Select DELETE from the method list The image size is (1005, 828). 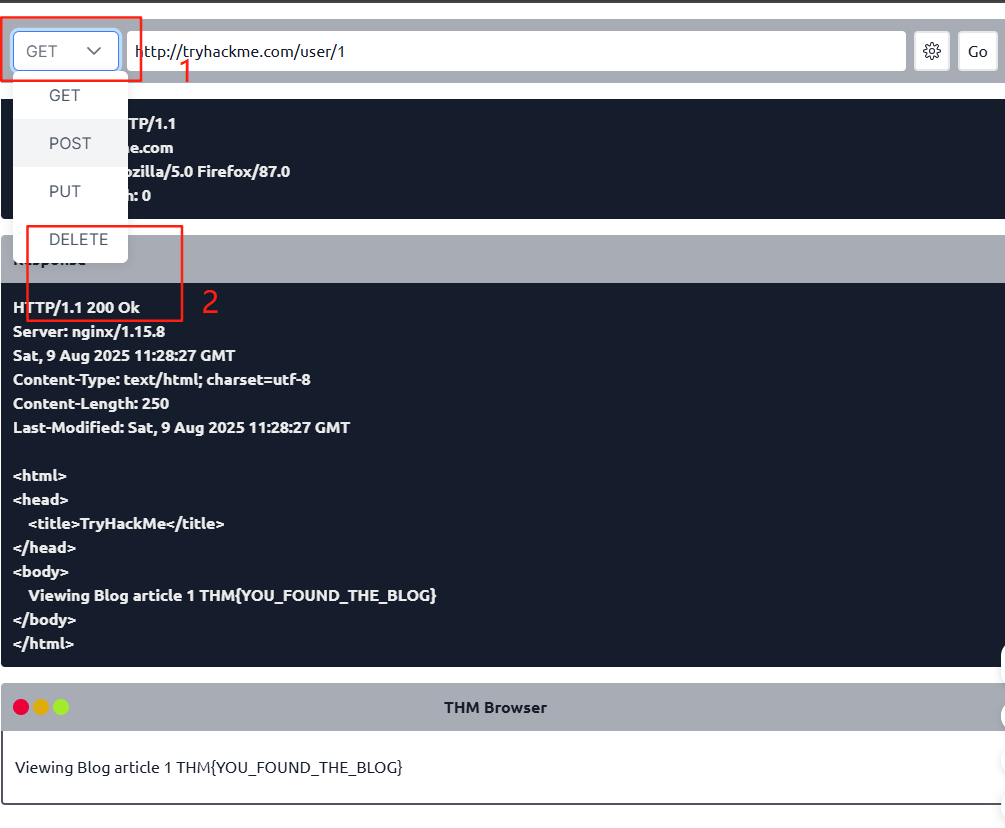(x=71, y=239)
